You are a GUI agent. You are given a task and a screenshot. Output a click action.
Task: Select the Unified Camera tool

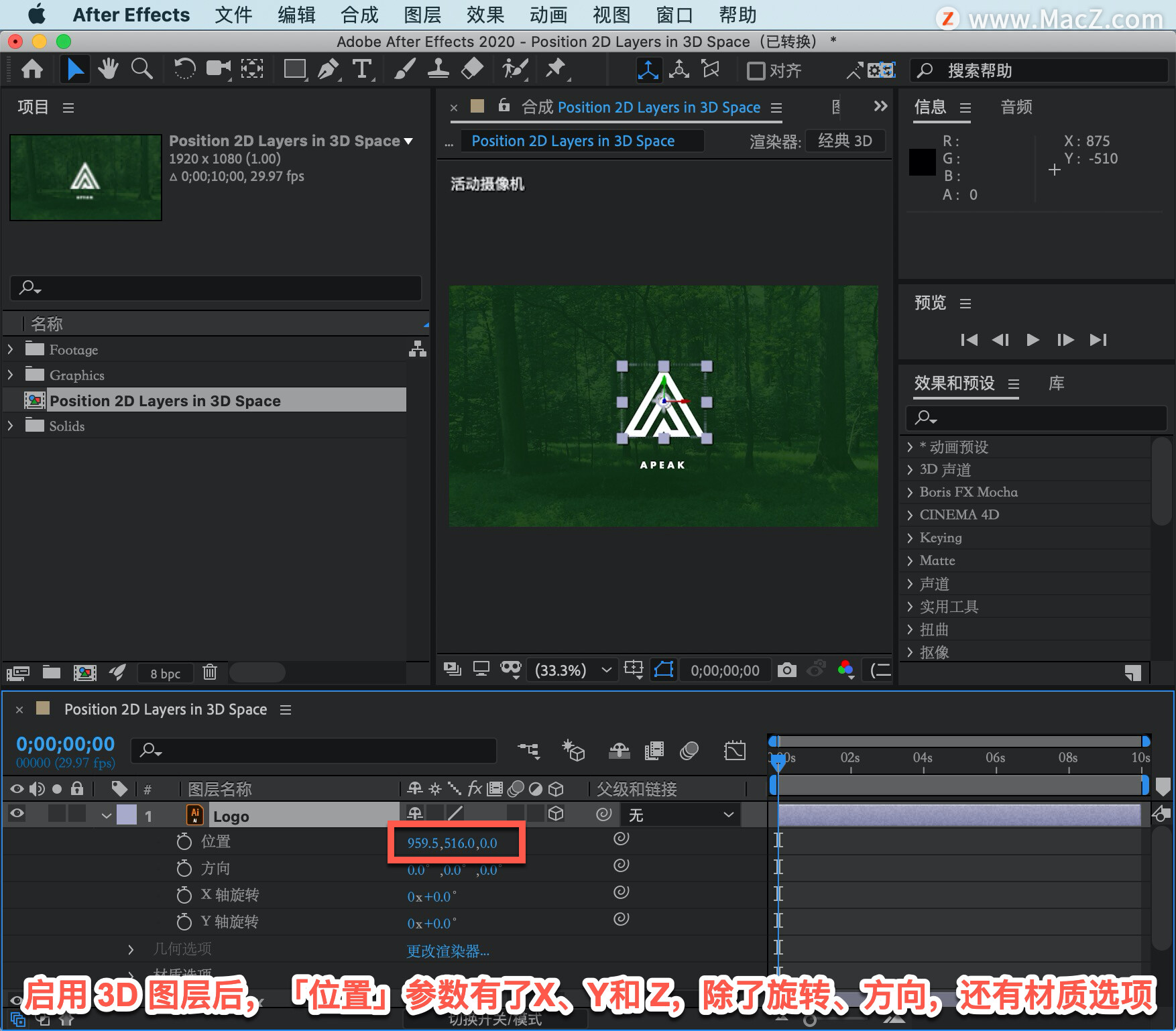tap(219, 69)
